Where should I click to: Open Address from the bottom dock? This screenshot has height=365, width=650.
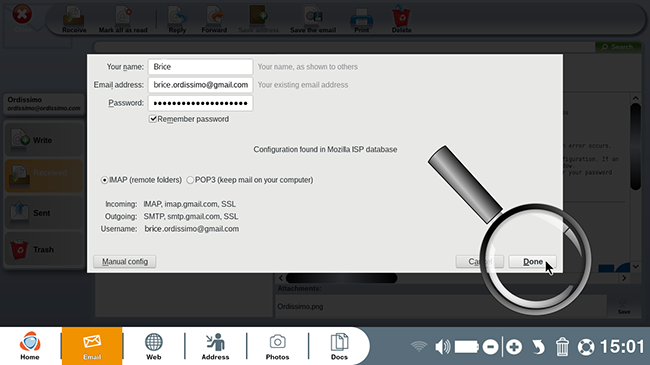click(215, 346)
